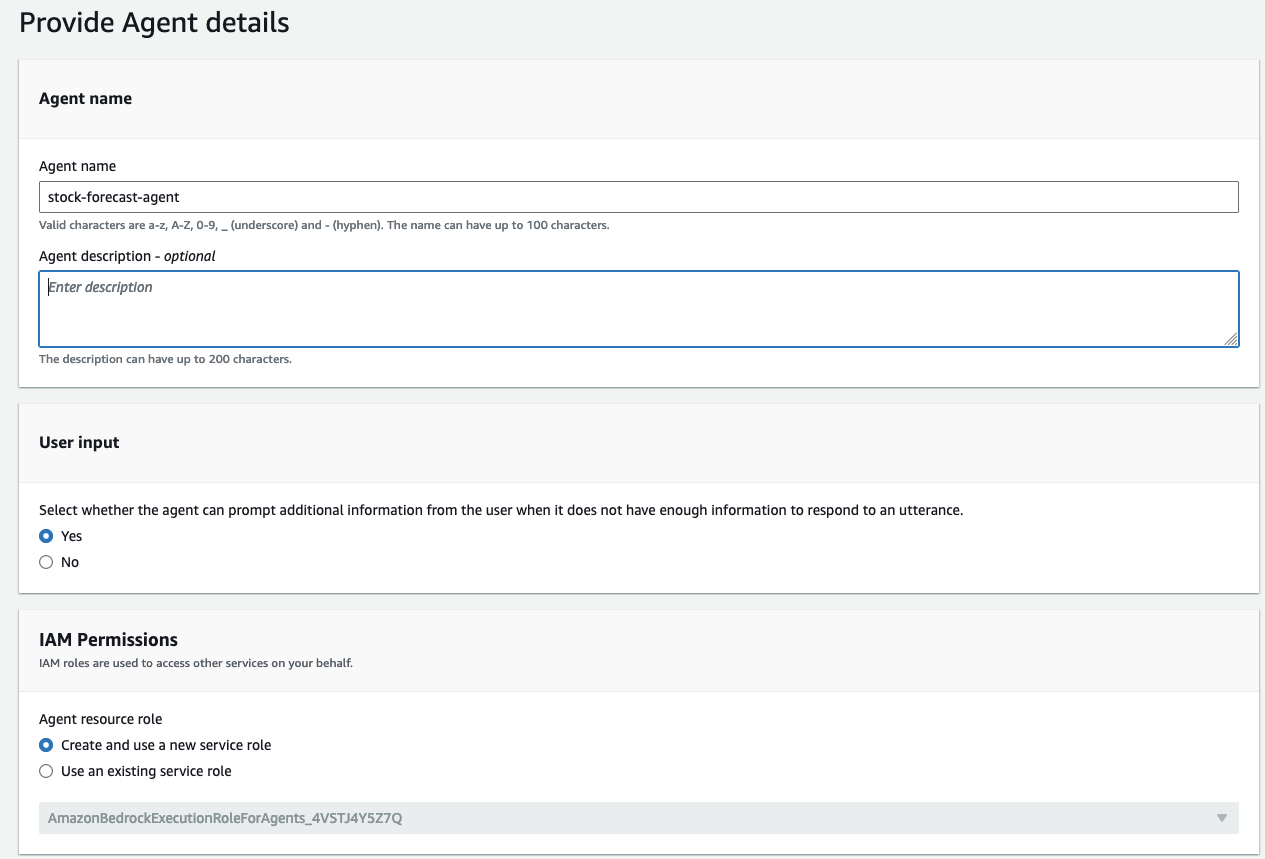
Task: Click the Enter description placeholder text
Action: click(x=100, y=286)
